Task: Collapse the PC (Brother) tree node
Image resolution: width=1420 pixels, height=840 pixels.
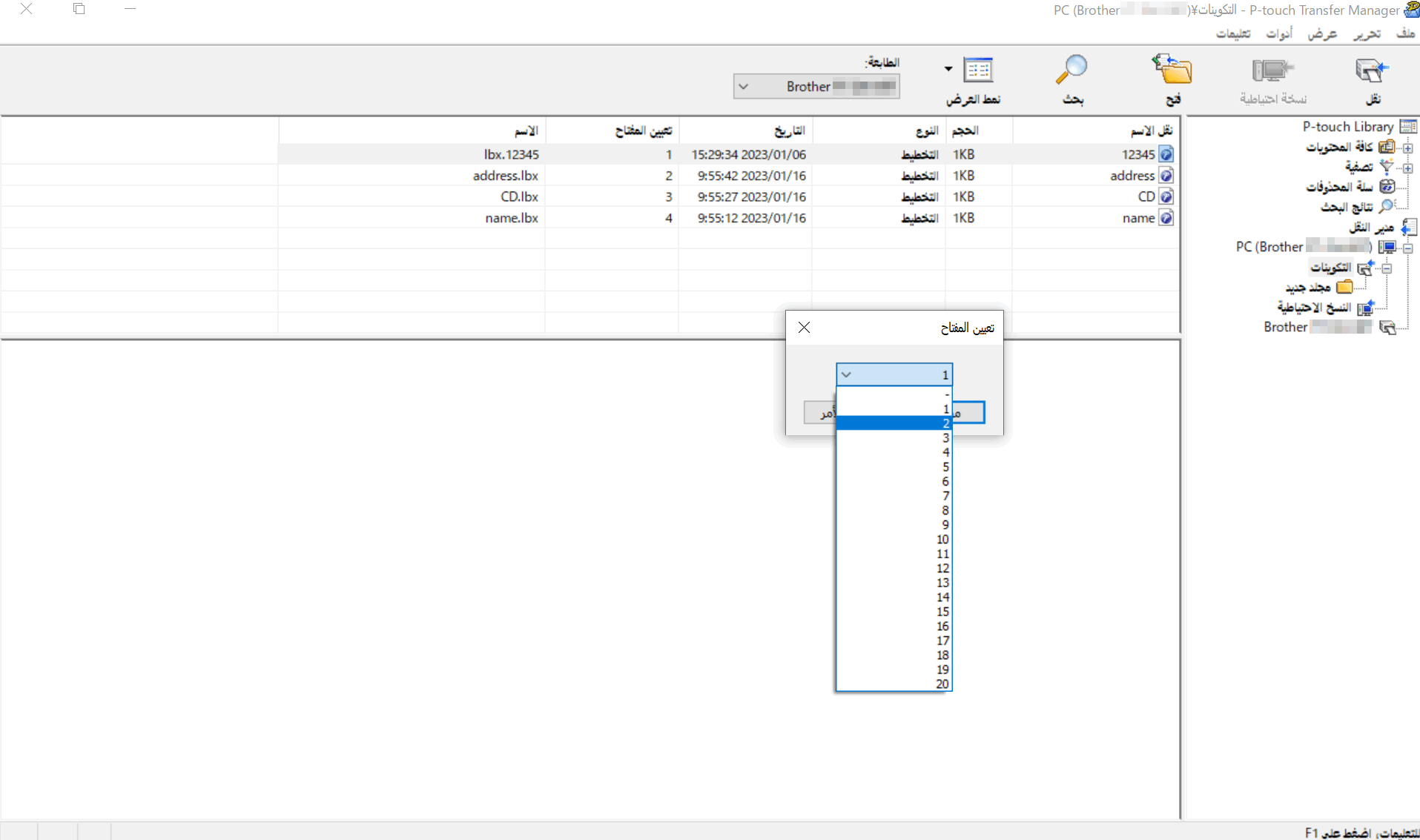Action: [x=1407, y=248]
